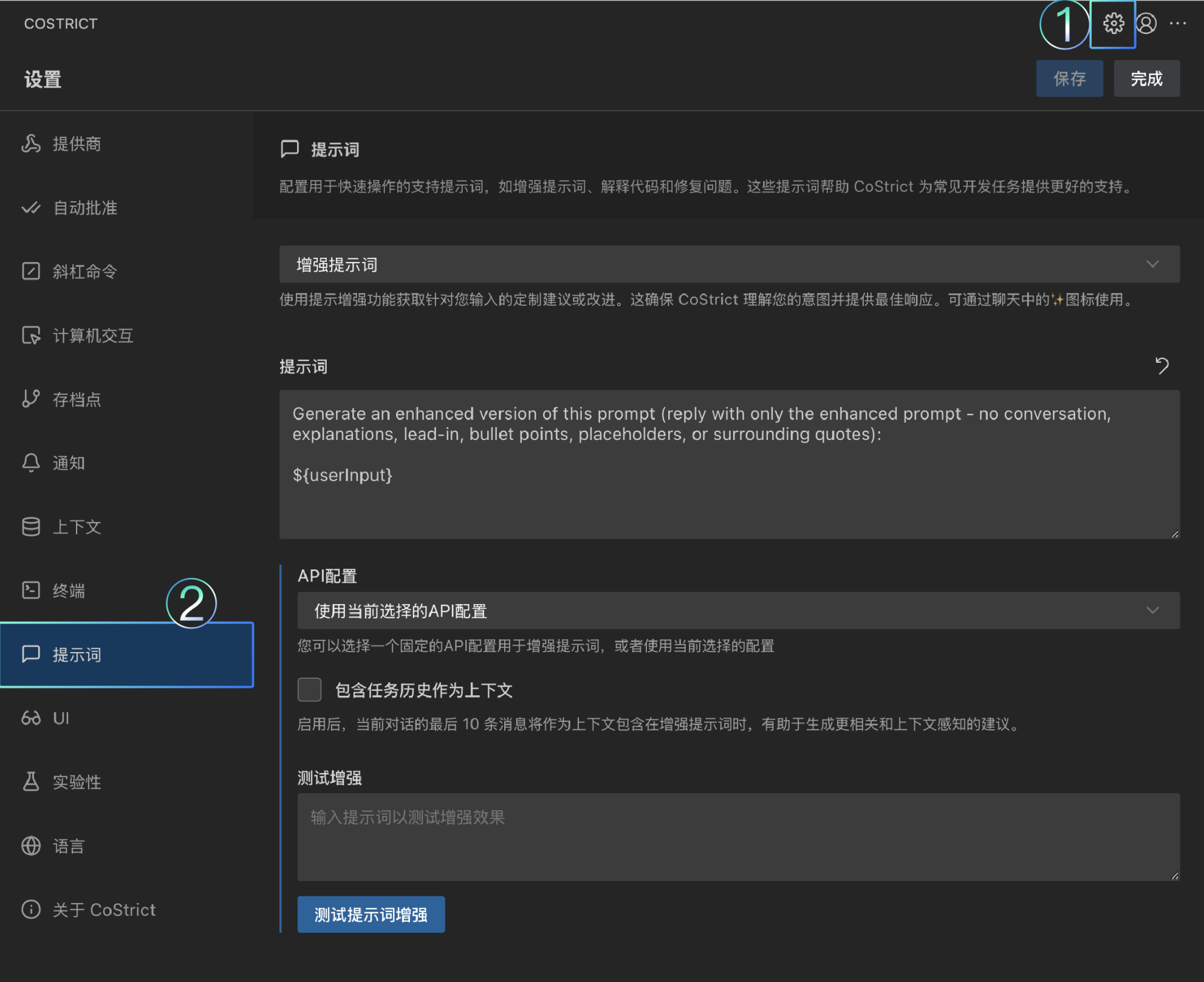Screen dimensions: 1204x982
Task: Click the 完成 button
Action: pos(1146,78)
